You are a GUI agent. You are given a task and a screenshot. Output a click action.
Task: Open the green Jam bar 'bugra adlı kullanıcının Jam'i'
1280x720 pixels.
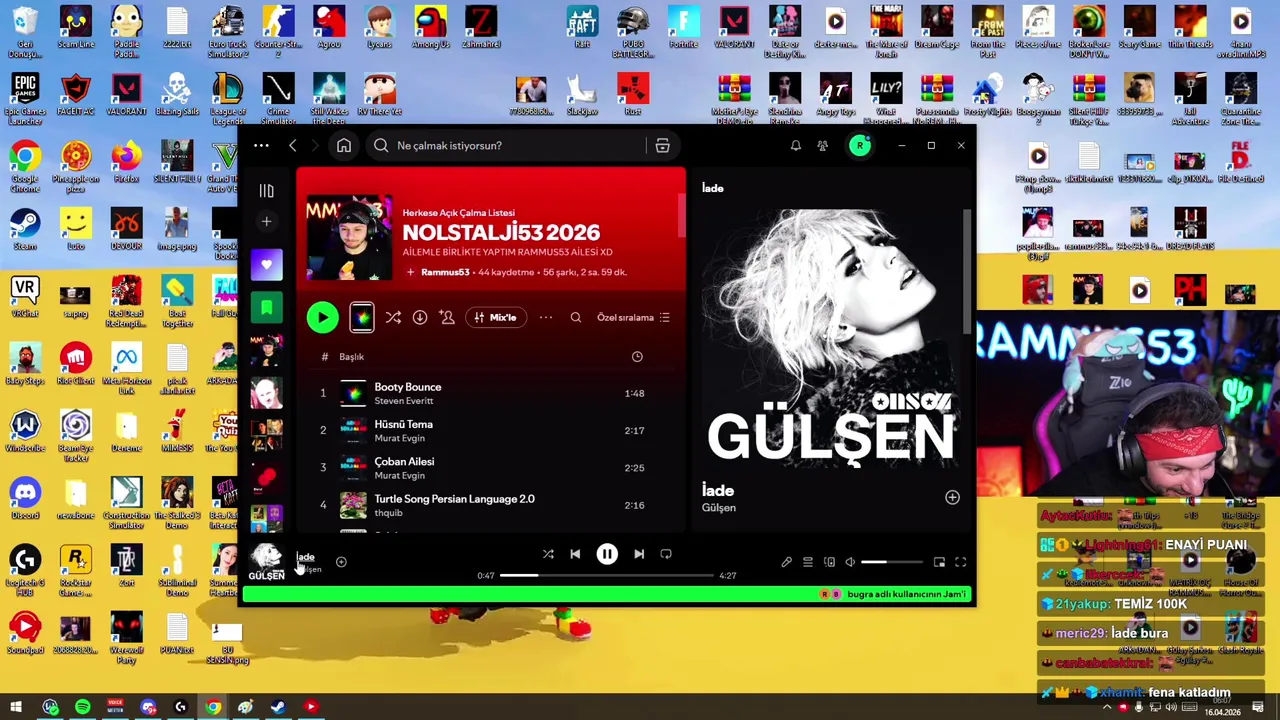(607, 595)
